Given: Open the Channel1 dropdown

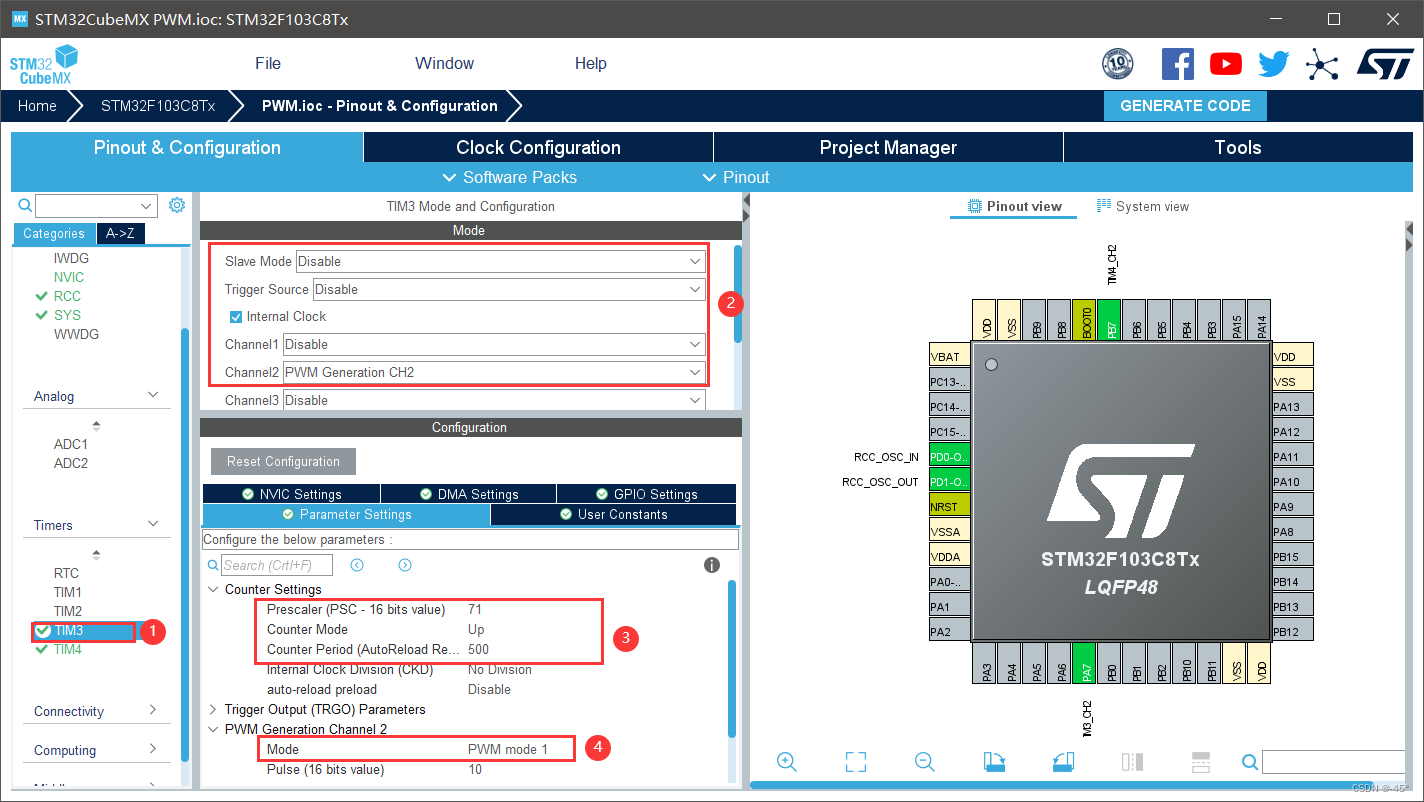Looking at the screenshot, I should (x=494, y=344).
